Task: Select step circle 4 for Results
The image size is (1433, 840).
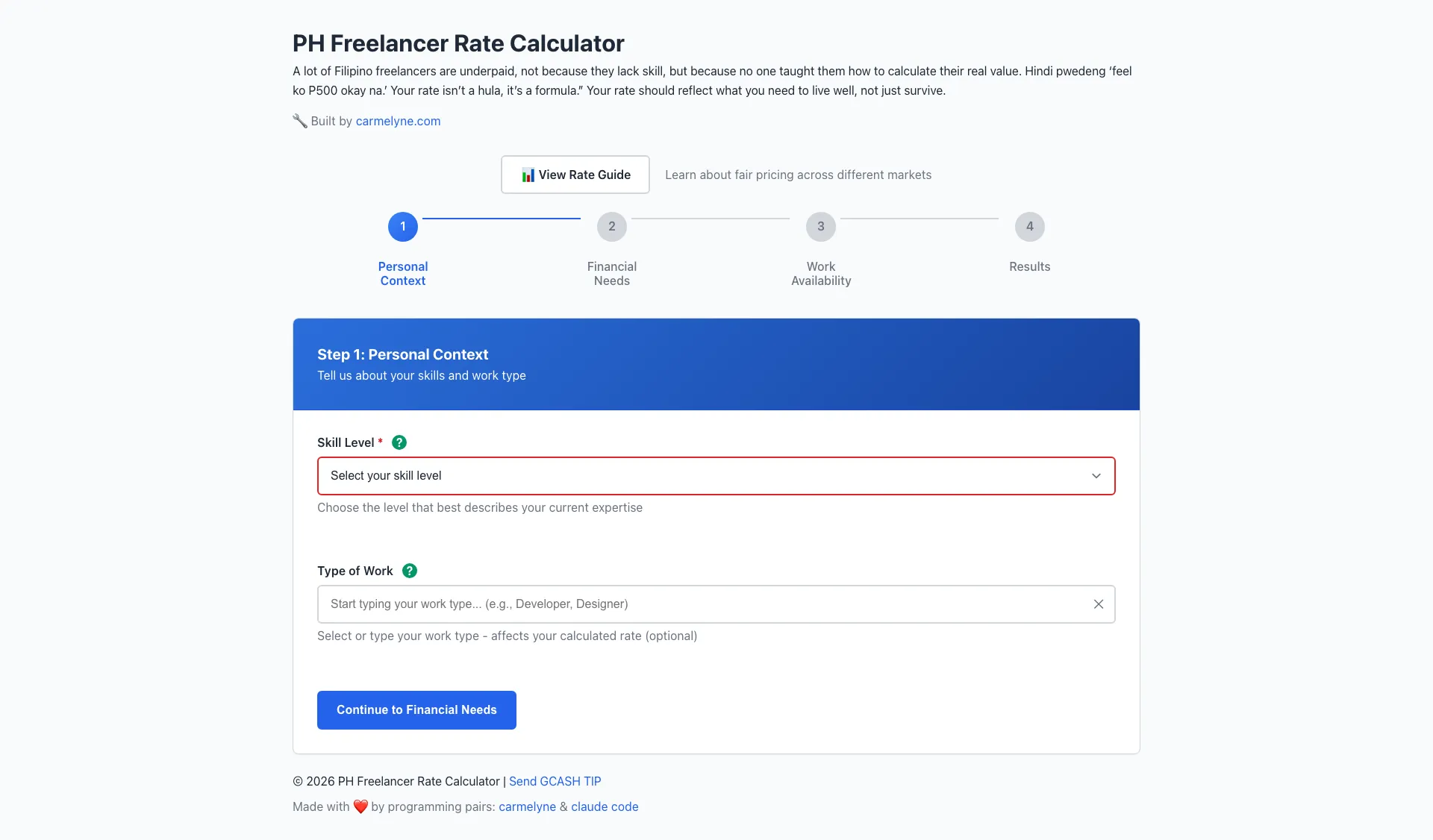Action: [1029, 226]
